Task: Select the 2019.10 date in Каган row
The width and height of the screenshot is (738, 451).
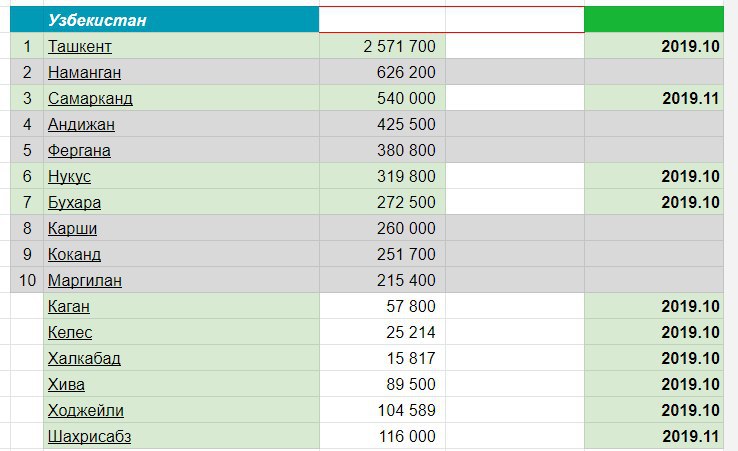Action: (x=654, y=306)
